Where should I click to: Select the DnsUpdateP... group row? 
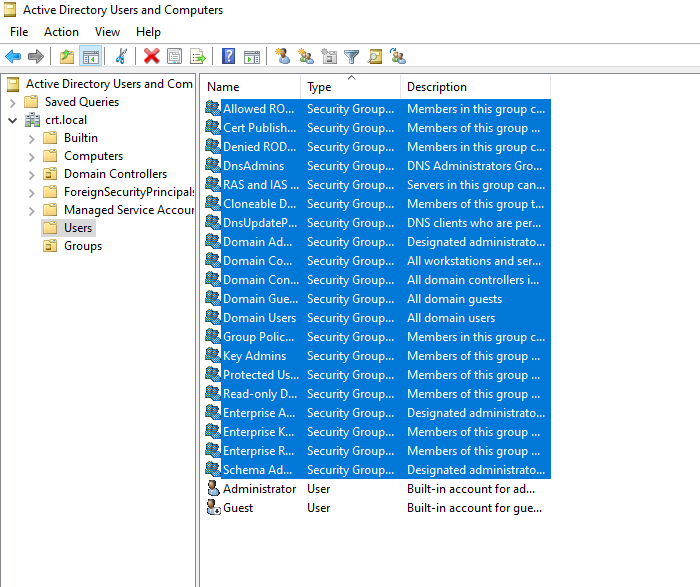378,222
